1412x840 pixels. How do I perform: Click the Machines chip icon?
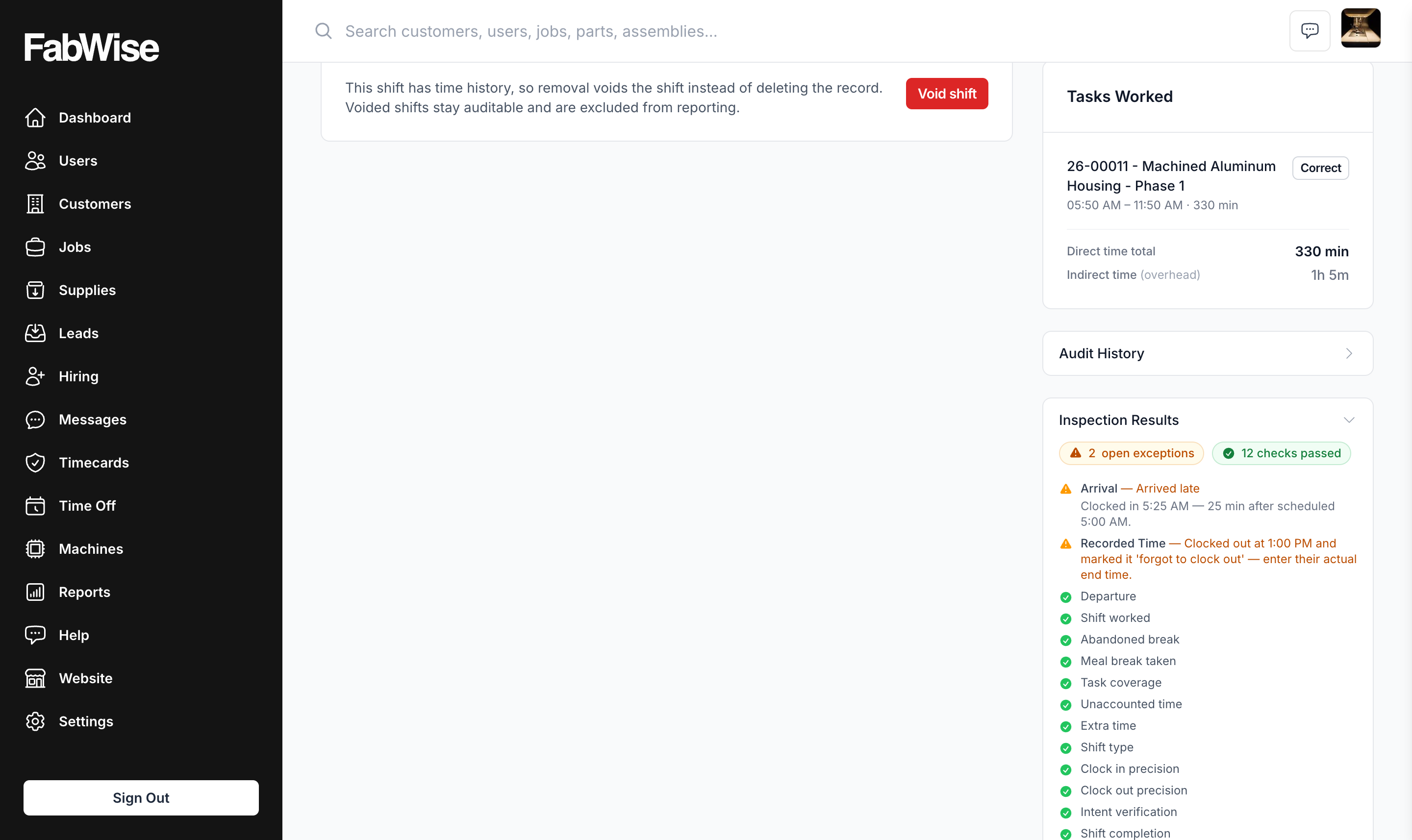tap(35, 548)
